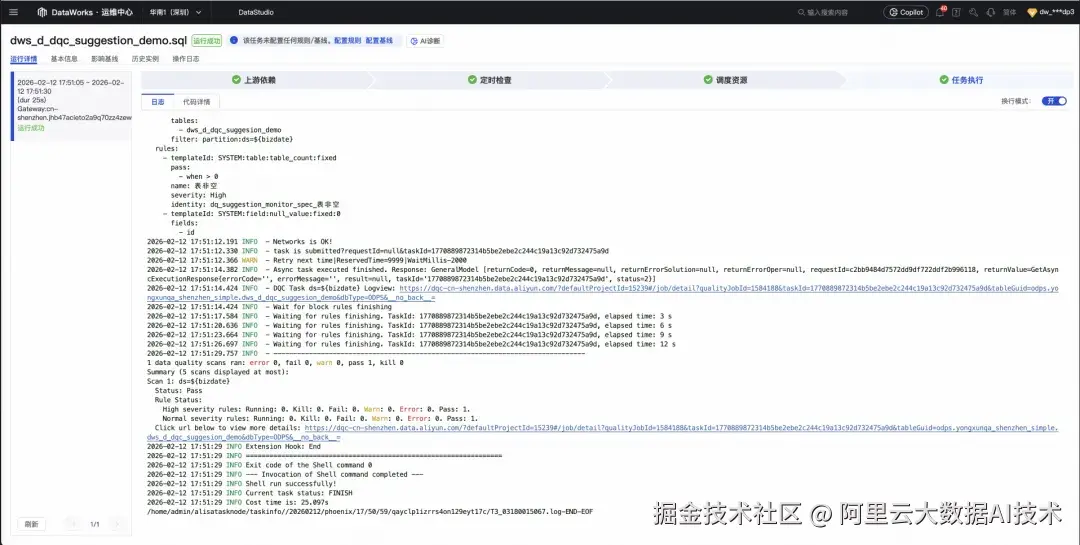
Task: Open the 配置规则 link
Action: click(x=347, y=41)
